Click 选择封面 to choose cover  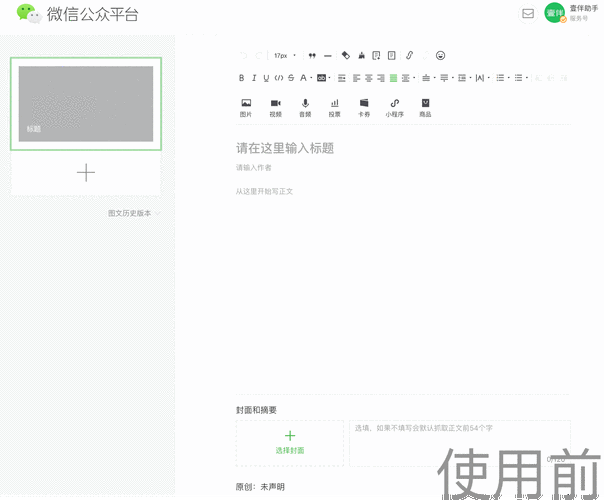(x=290, y=443)
